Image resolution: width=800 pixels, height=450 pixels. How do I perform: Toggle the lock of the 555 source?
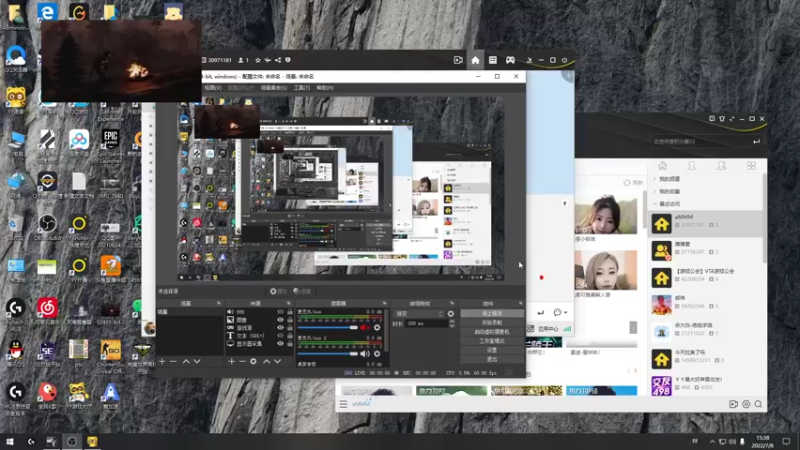pyautogui.click(x=290, y=312)
